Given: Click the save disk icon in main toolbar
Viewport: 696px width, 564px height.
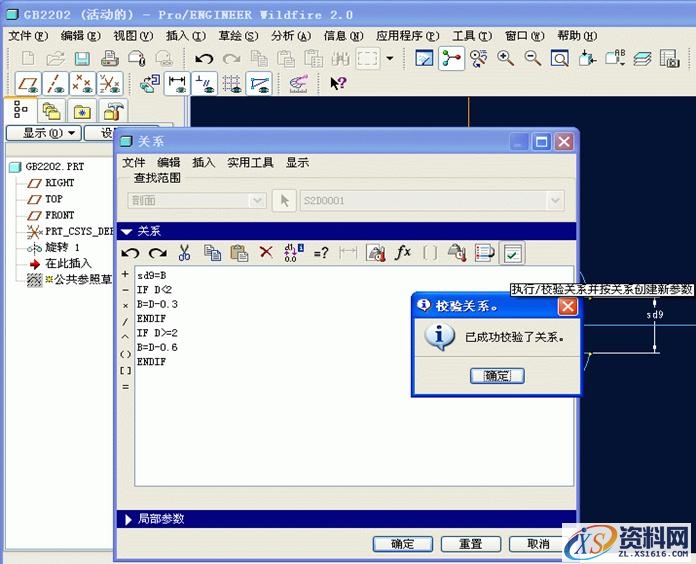Looking at the screenshot, I should pyautogui.click(x=82, y=59).
